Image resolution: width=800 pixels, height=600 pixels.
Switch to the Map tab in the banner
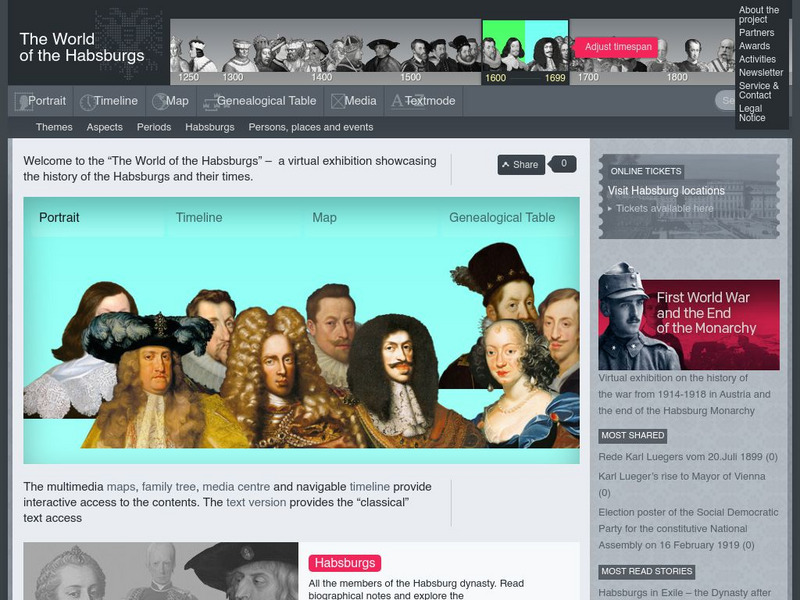click(324, 217)
